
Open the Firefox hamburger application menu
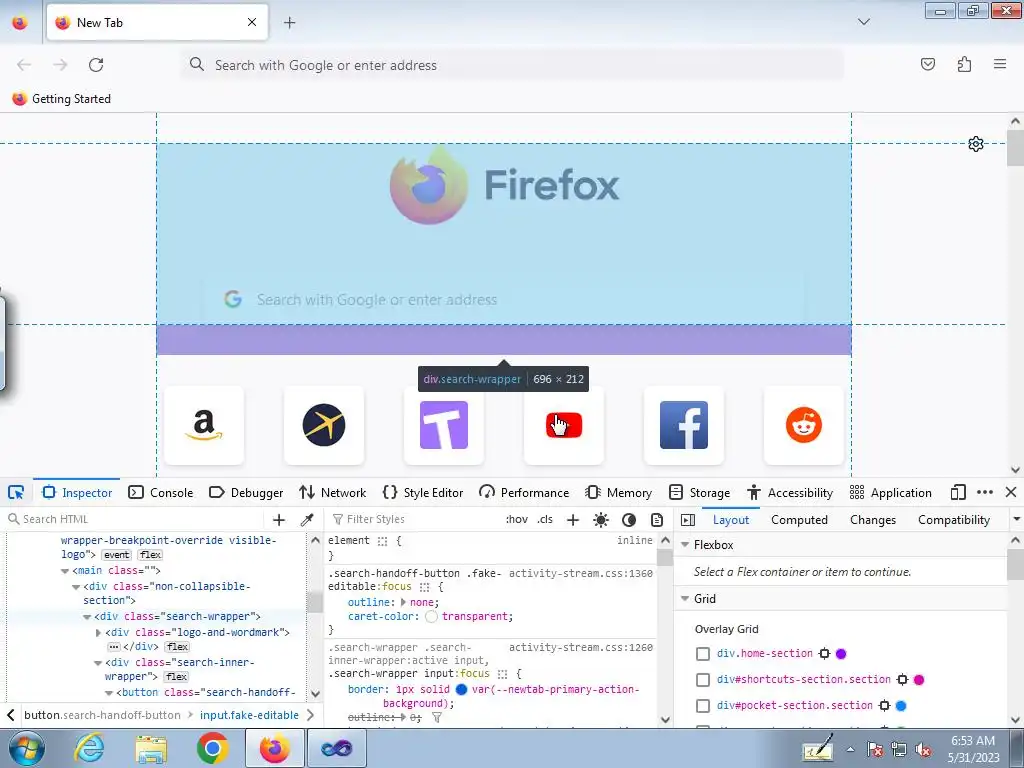coord(1000,64)
